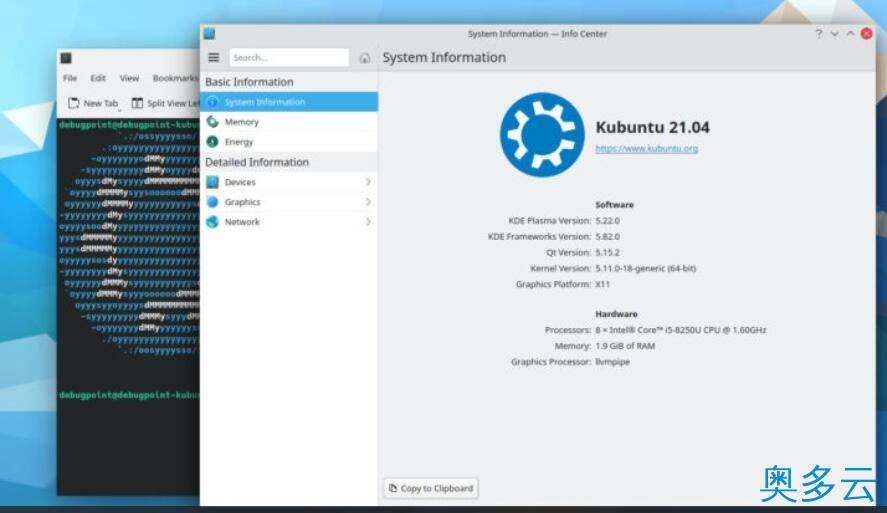
Task: Open the Devices section
Action: pos(289,182)
